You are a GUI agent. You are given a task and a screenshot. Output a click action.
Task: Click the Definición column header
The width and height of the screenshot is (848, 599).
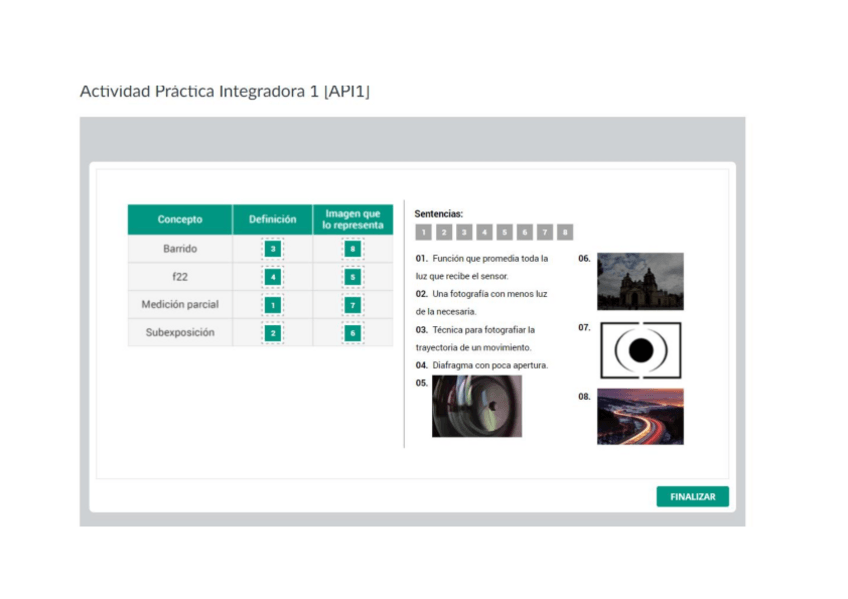(x=273, y=219)
